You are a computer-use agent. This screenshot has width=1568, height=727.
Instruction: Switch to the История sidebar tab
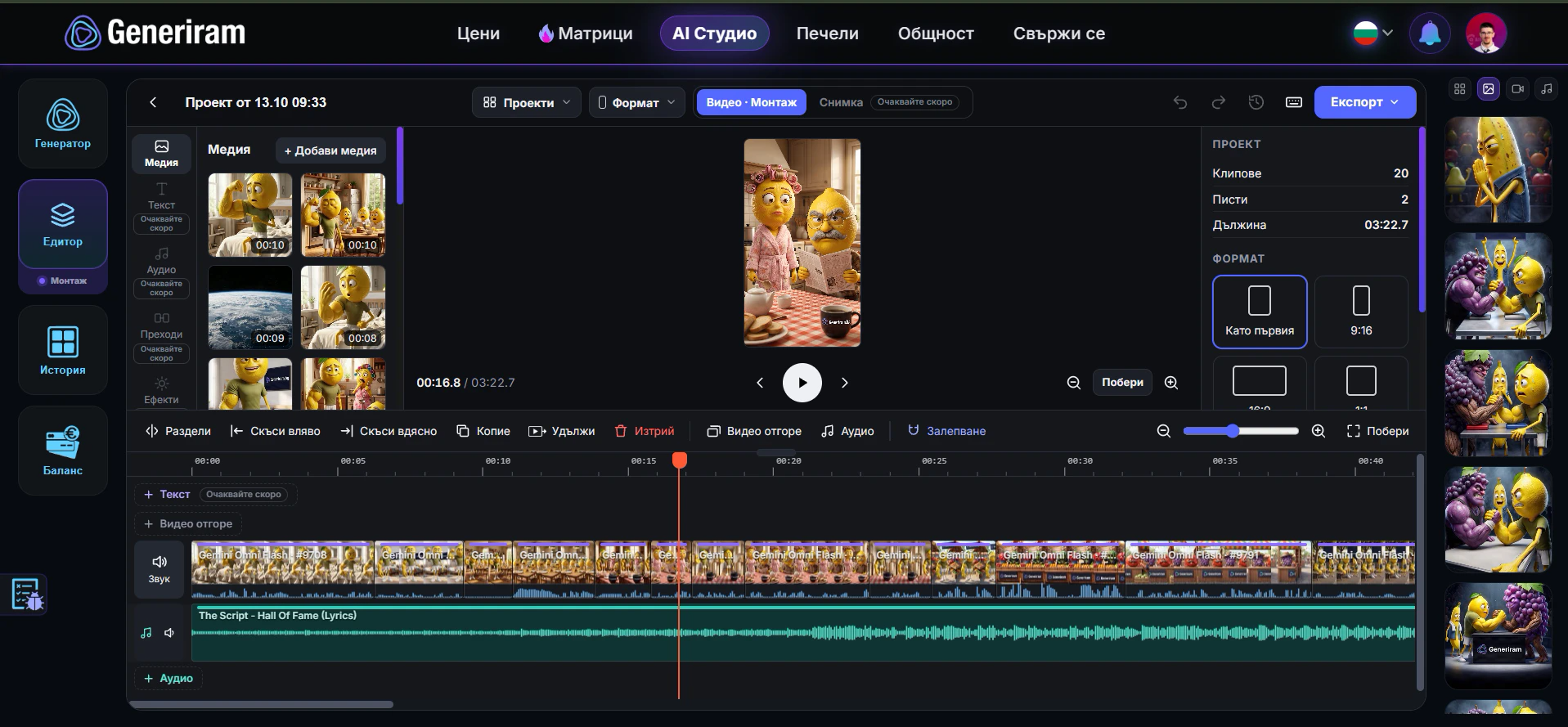pyautogui.click(x=63, y=350)
